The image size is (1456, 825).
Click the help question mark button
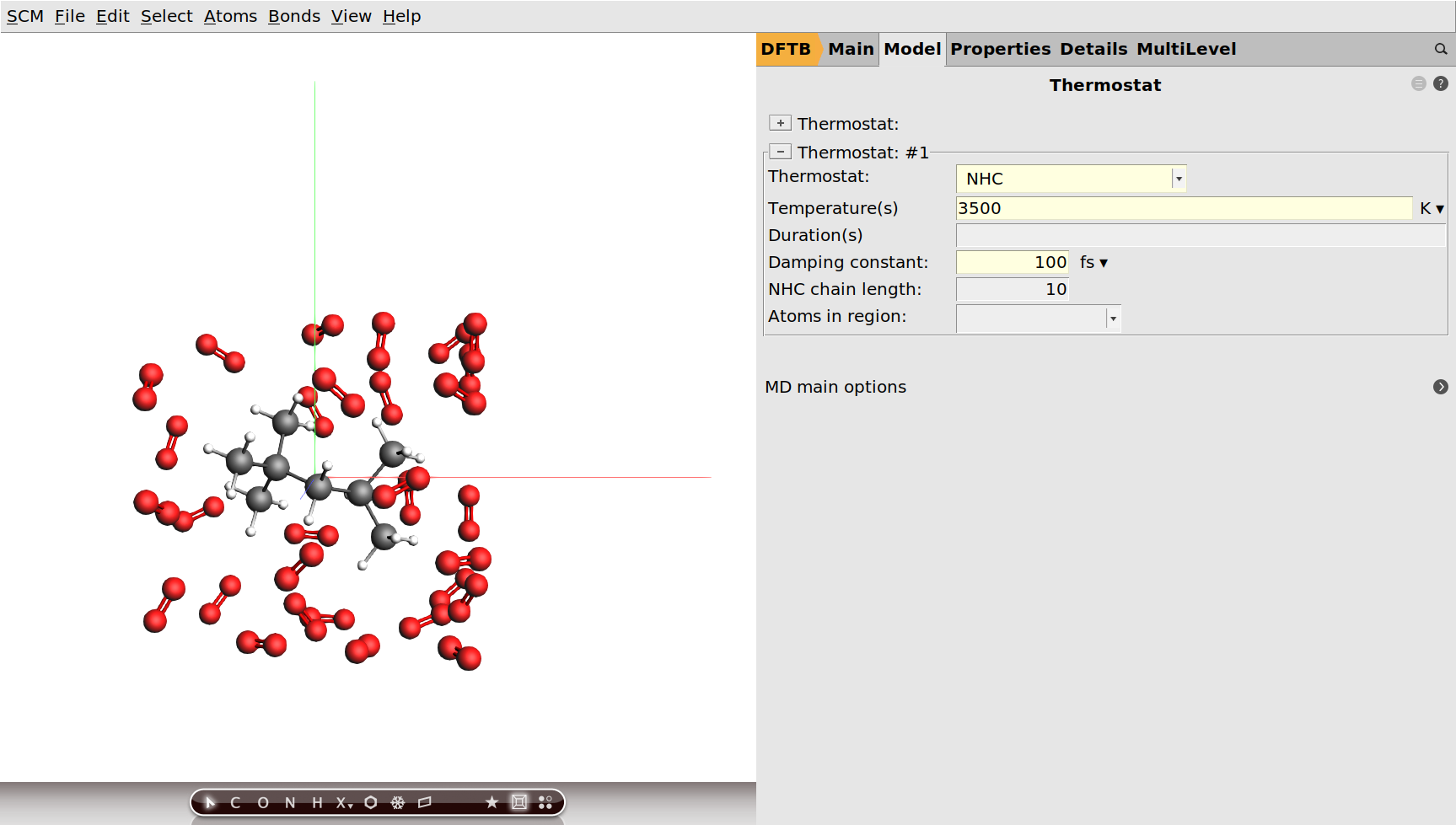tap(1440, 83)
